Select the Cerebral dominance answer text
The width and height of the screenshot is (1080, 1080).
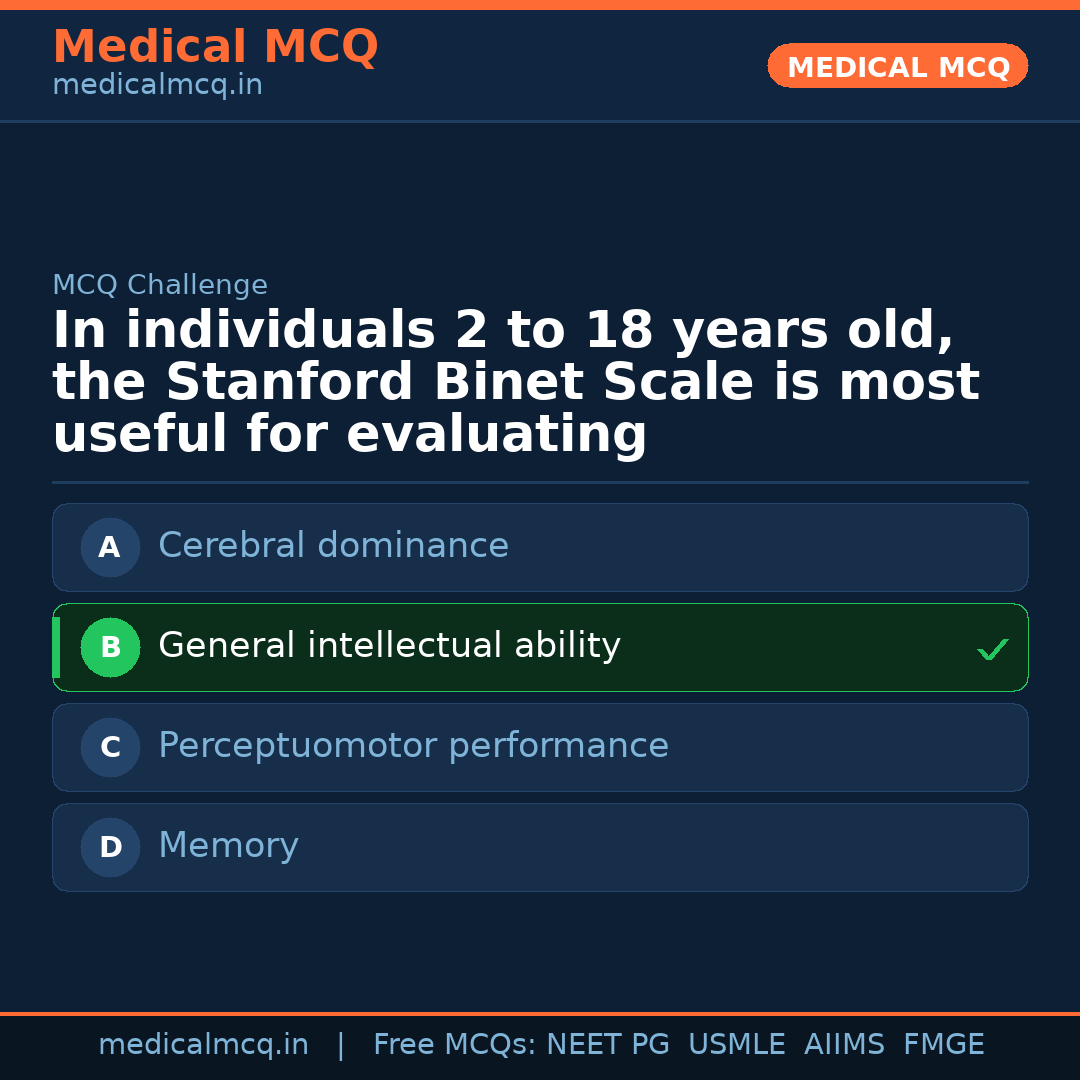tap(333, 546)
